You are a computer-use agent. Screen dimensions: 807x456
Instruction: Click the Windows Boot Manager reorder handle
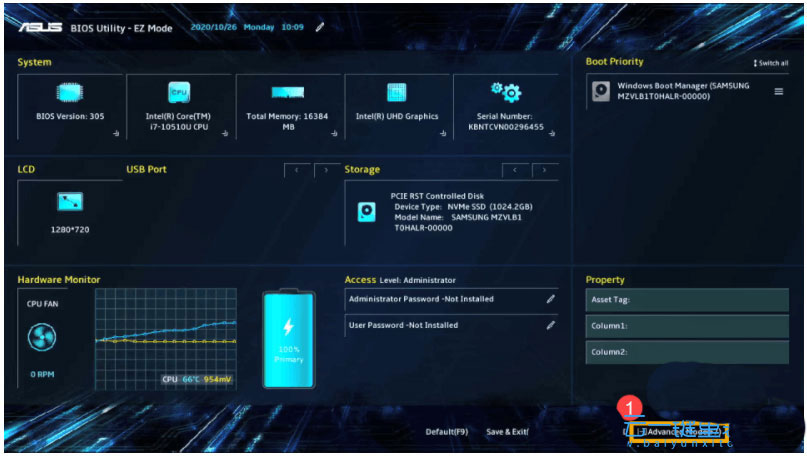click(x=779, y=92)
